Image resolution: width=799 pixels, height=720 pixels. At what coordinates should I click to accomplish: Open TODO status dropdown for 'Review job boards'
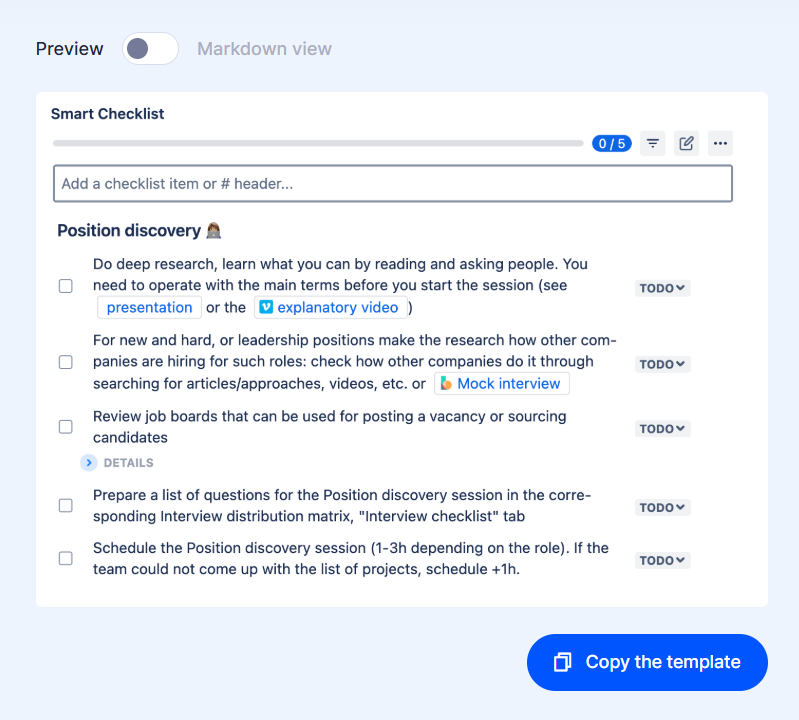pyautogui.click(x=663, y=429)
